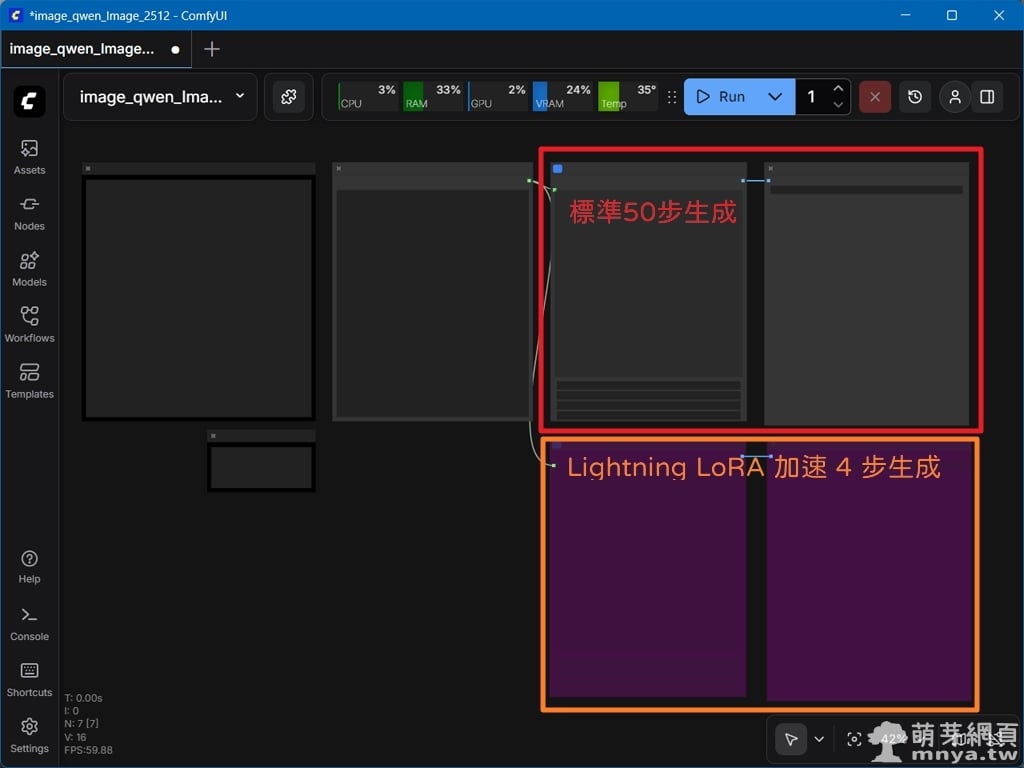Expand the Run button options arrow
The height and width of the screenshot is (768, 1024).
pos(775,97)
